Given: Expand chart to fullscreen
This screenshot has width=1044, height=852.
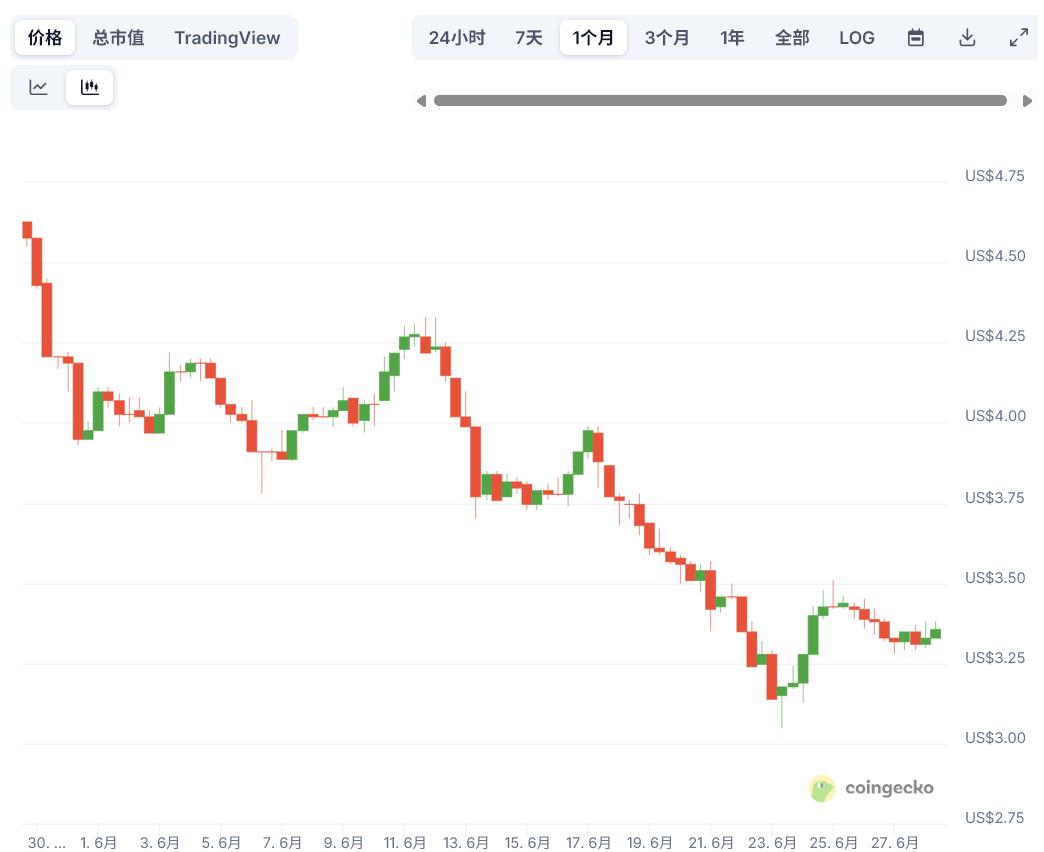Looking at the screenshot, I should click(x=1019, y=38).
